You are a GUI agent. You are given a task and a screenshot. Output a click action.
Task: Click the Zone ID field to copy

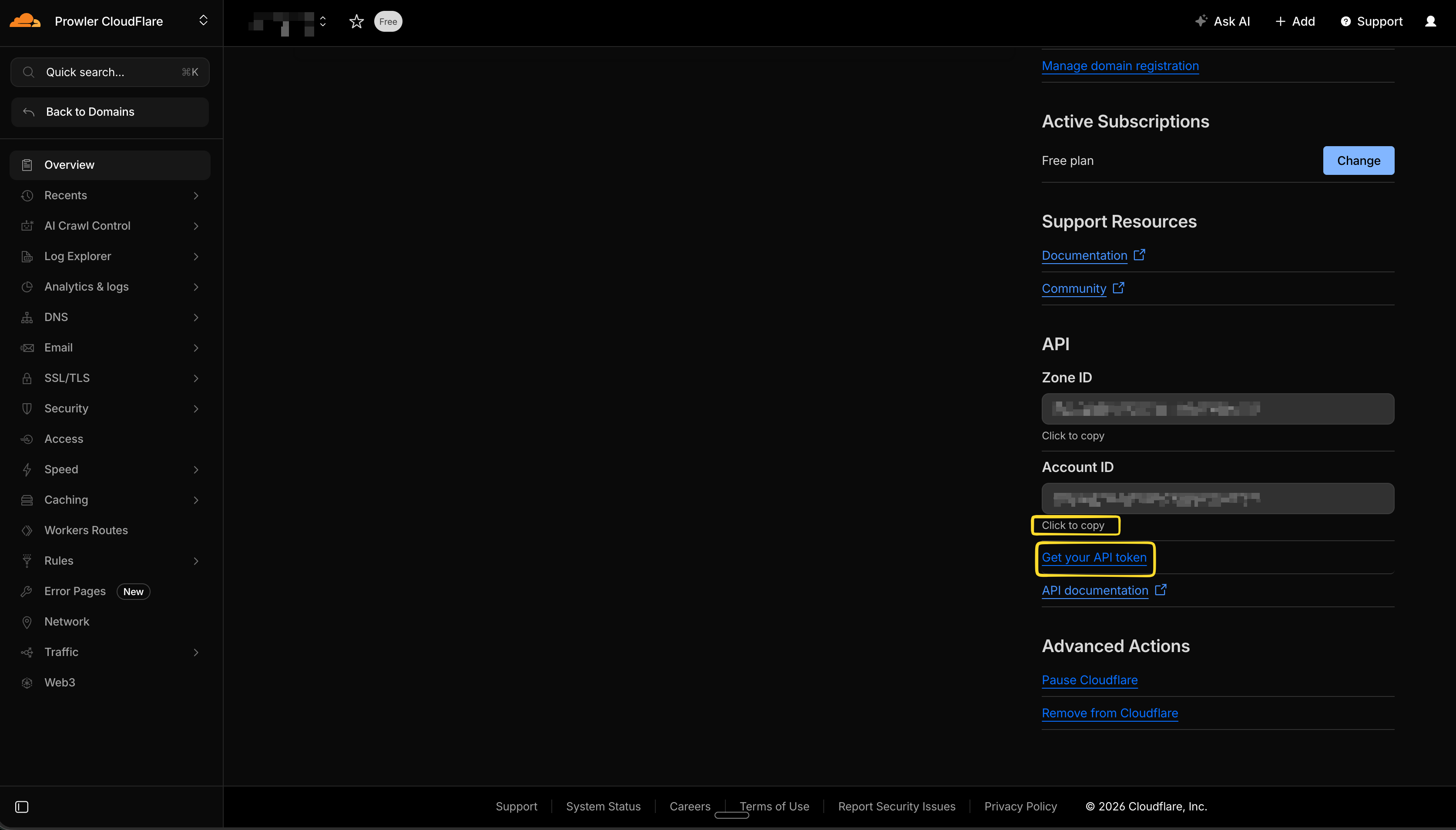[x=1217, y=409]
